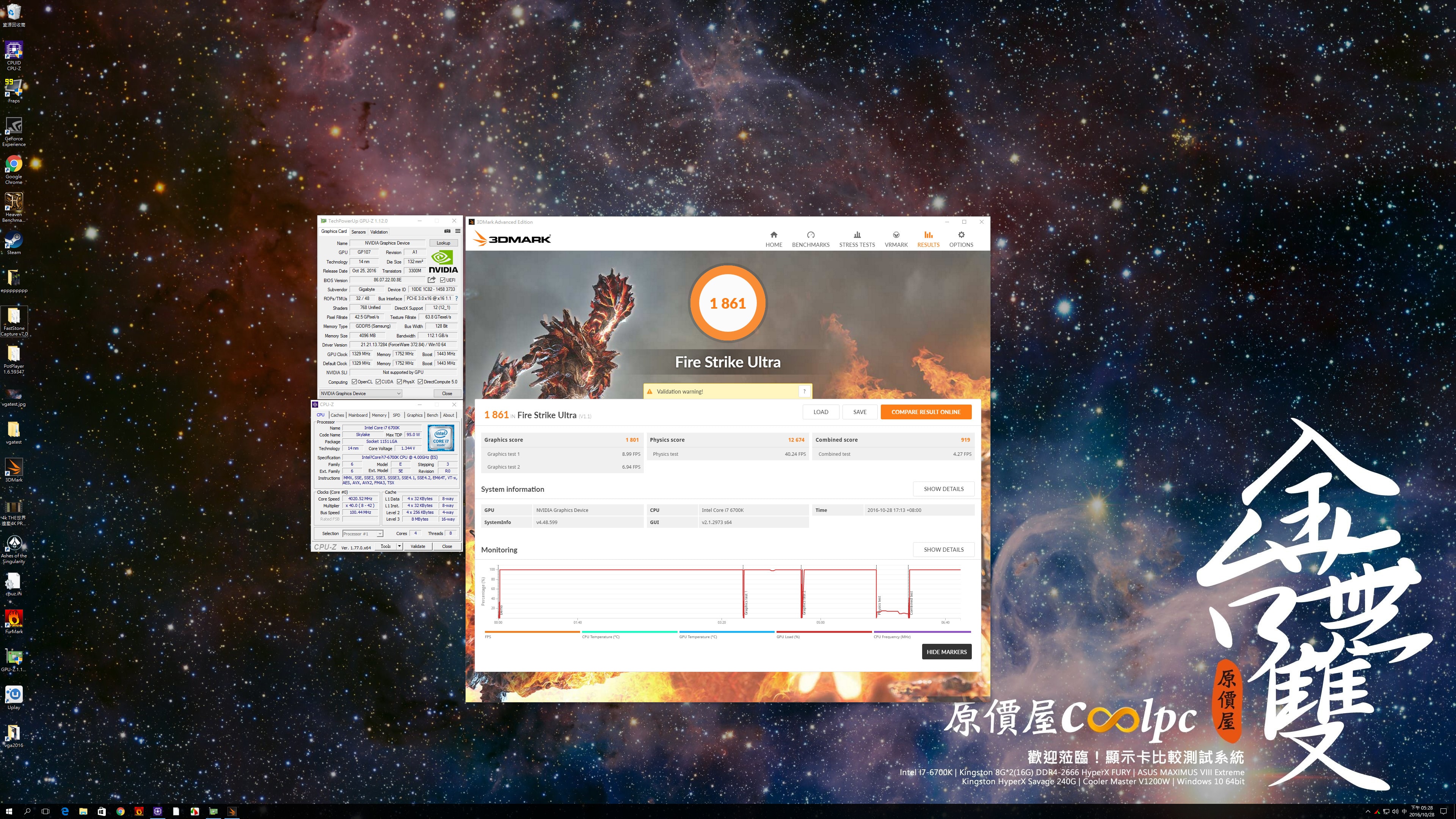Open the 3DMark desktop icon
Image resolution: width=1456 pixels, height=819 pixels.
pos(14,470)
